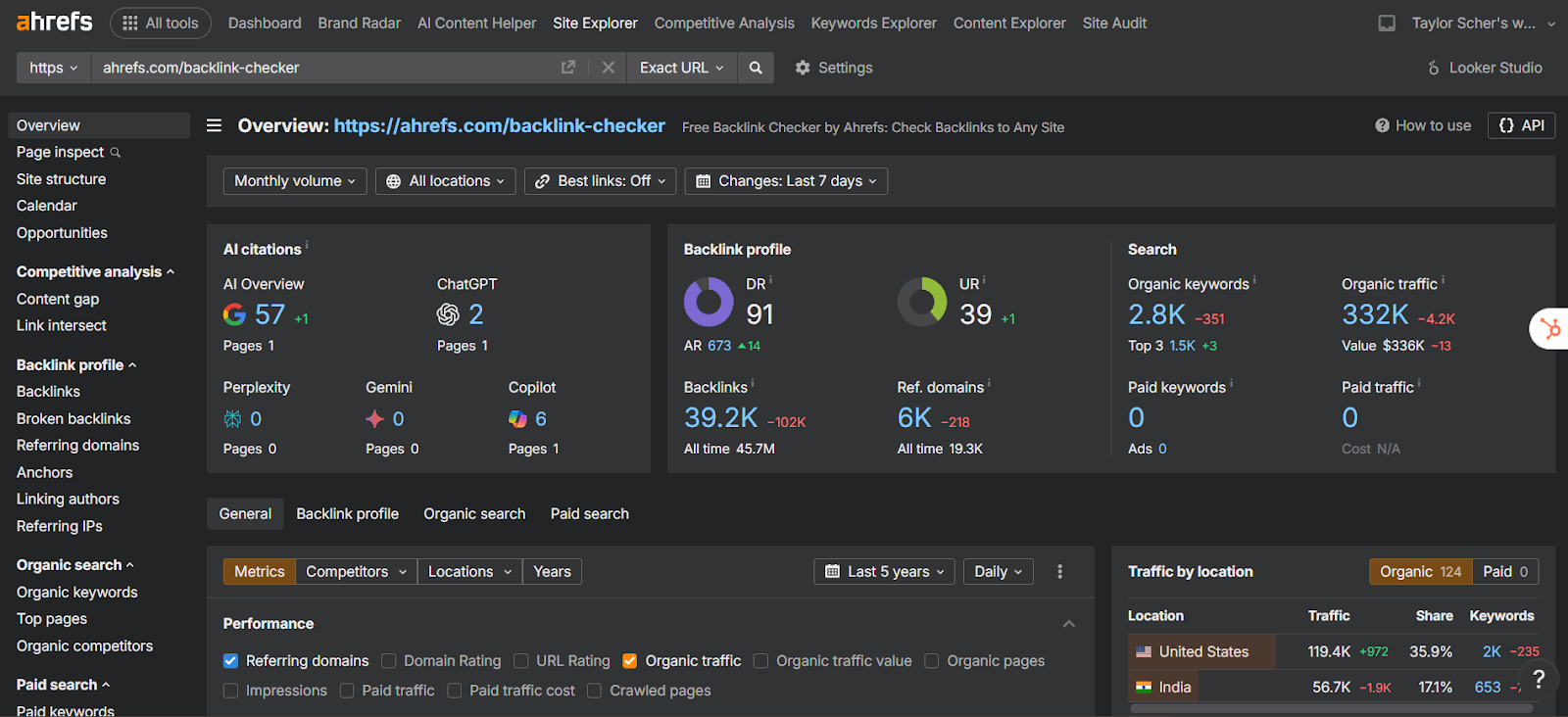Select the Organic 124 toggle
Viewport: 1568px width, 717px height.
[x=1421, y=571]
